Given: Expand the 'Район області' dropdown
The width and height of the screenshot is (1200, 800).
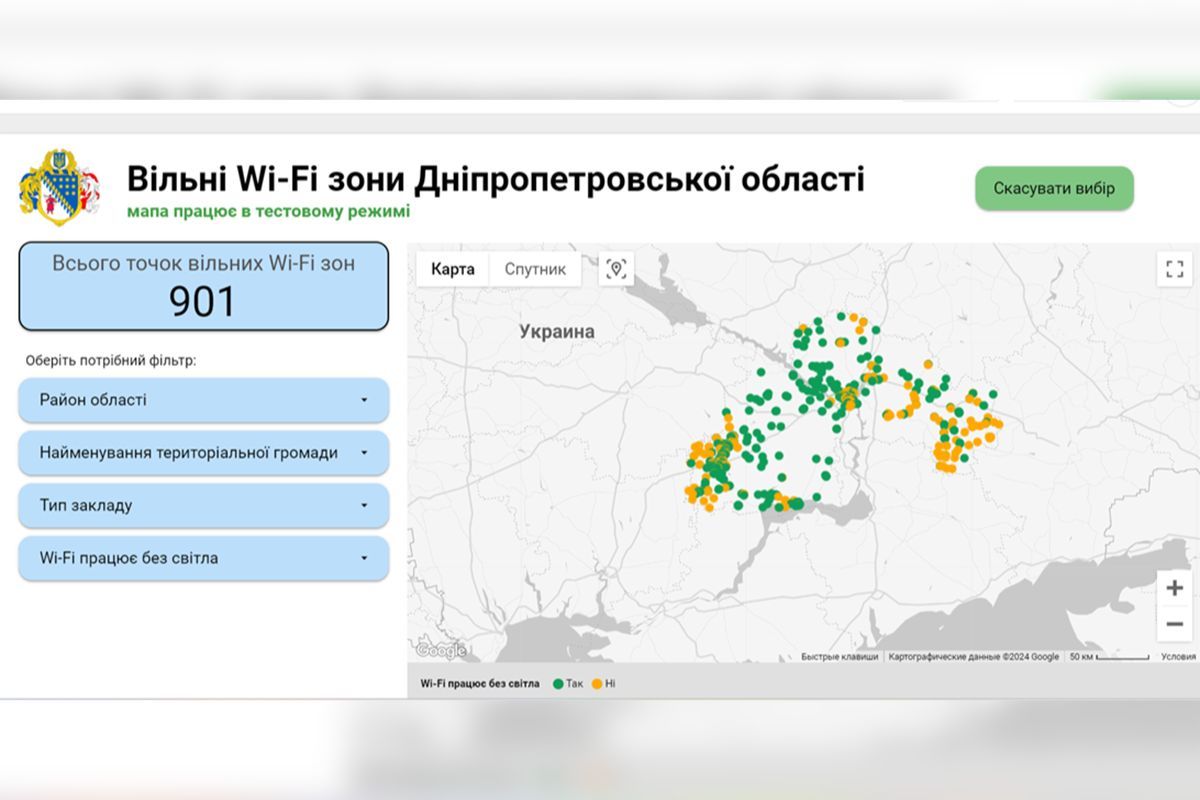Looking at the screenshot, I should coord(203,400).
